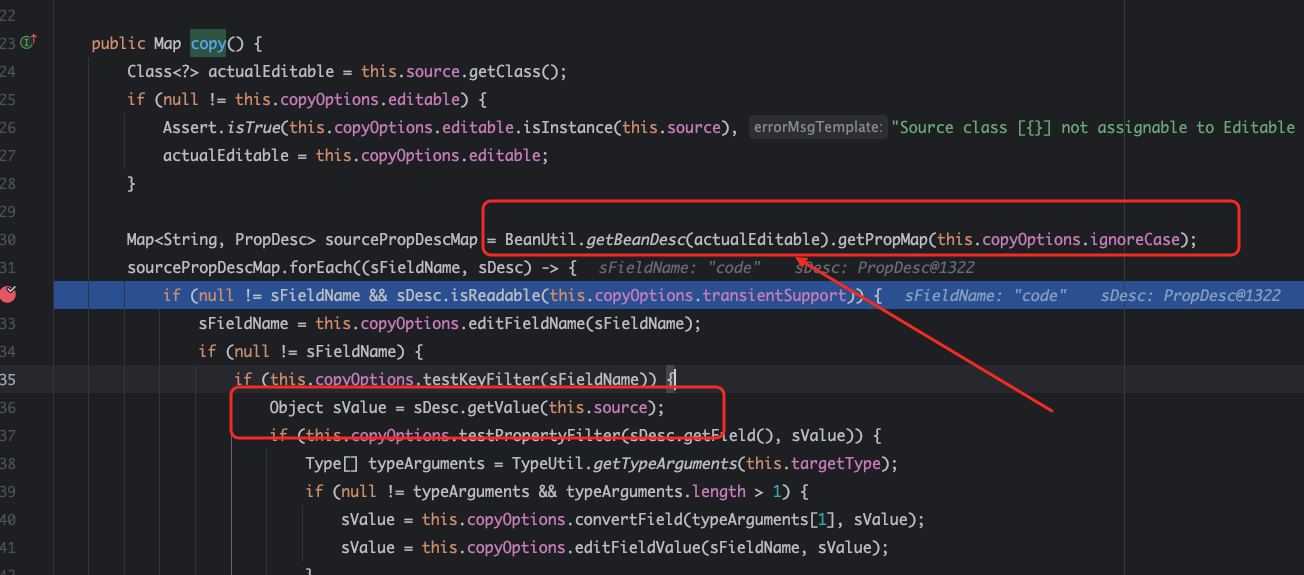Click line number 35 in the gutter

[8, 379]
